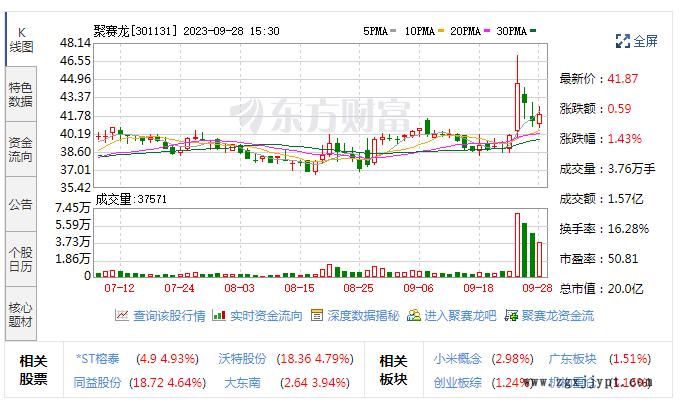Click the 小米概念 change (2.98%)
The height and width of the screenshot is (404, 680).
point(513,359)
